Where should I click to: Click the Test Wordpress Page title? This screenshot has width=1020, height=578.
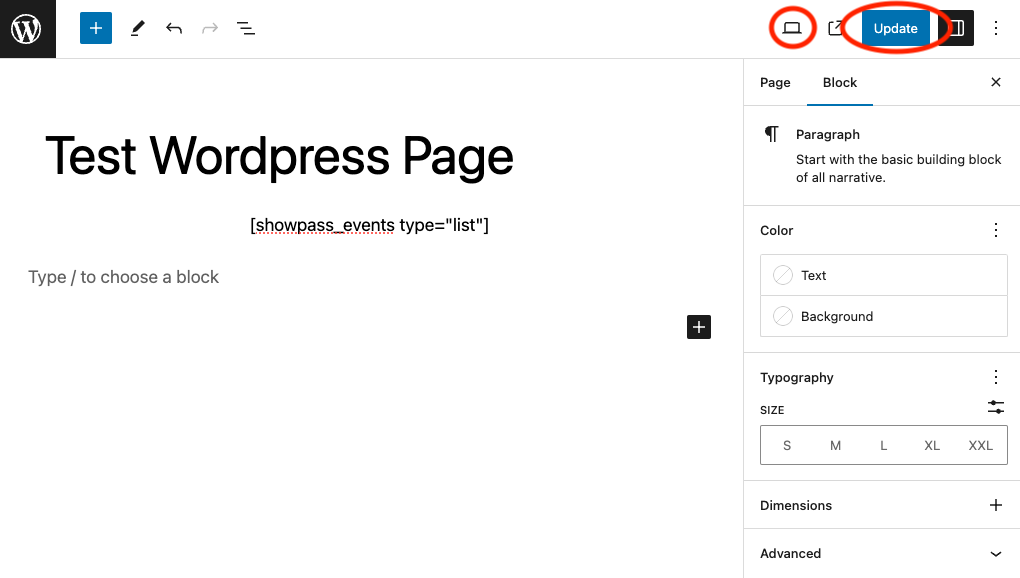click(x=279, y=157)
